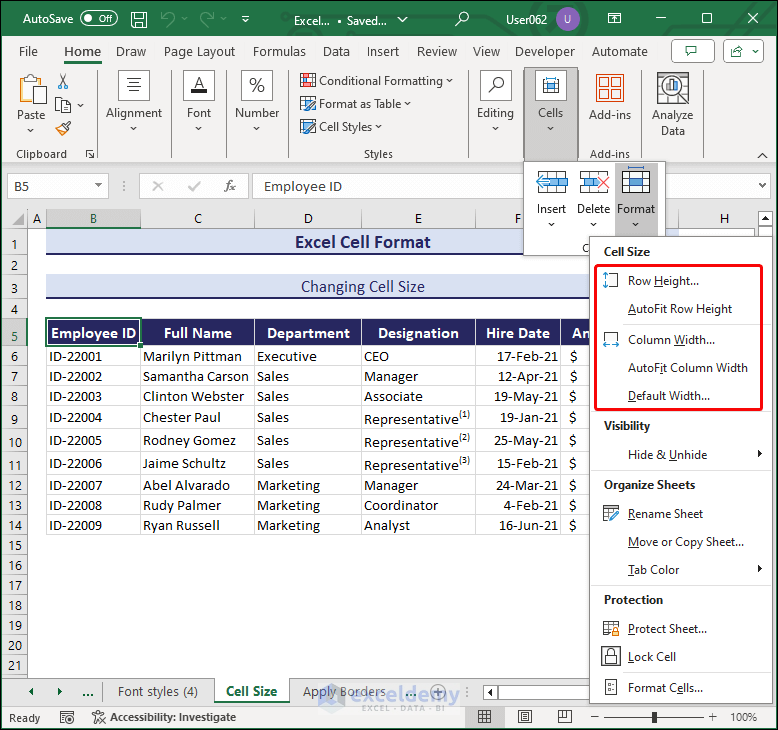
Task: Click the Format Painter brush icon
Action: [x=63, y=128]
